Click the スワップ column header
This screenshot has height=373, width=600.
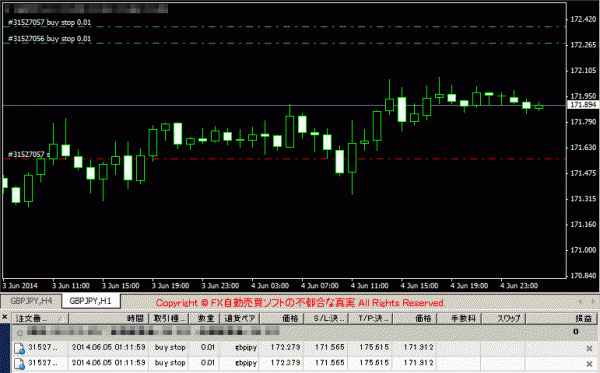pos(504,318)
